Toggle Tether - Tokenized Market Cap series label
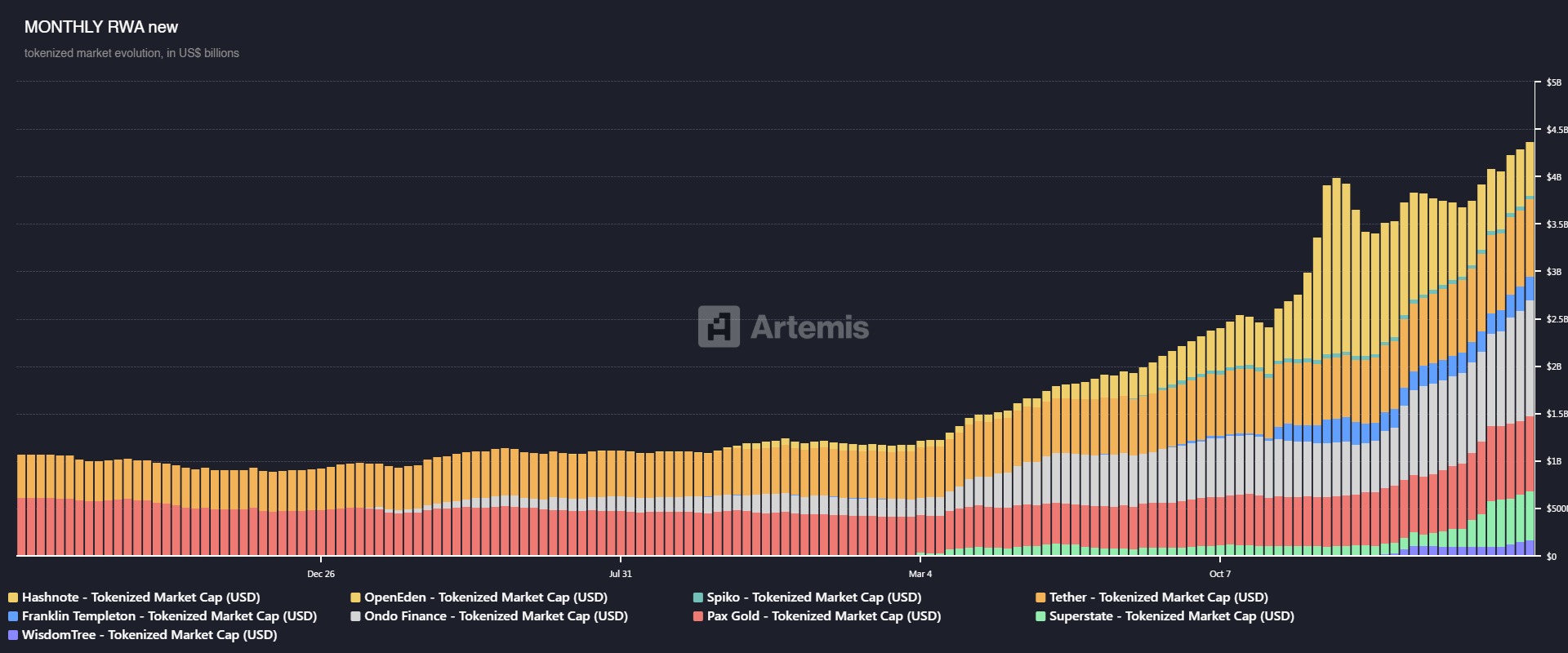Viewport: 1568px width, 653px height. point(1159,597)
